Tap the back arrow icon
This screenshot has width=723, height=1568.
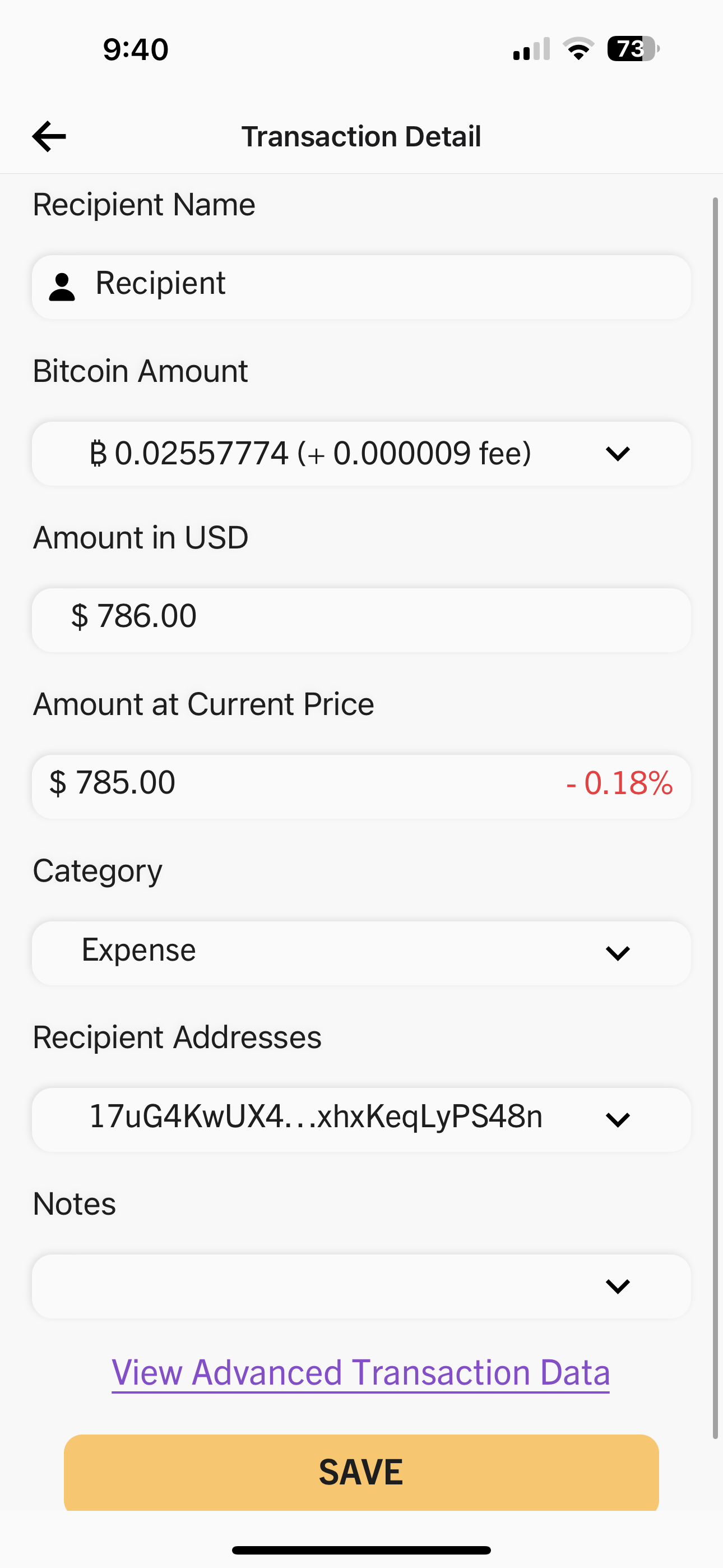(49, 136)
